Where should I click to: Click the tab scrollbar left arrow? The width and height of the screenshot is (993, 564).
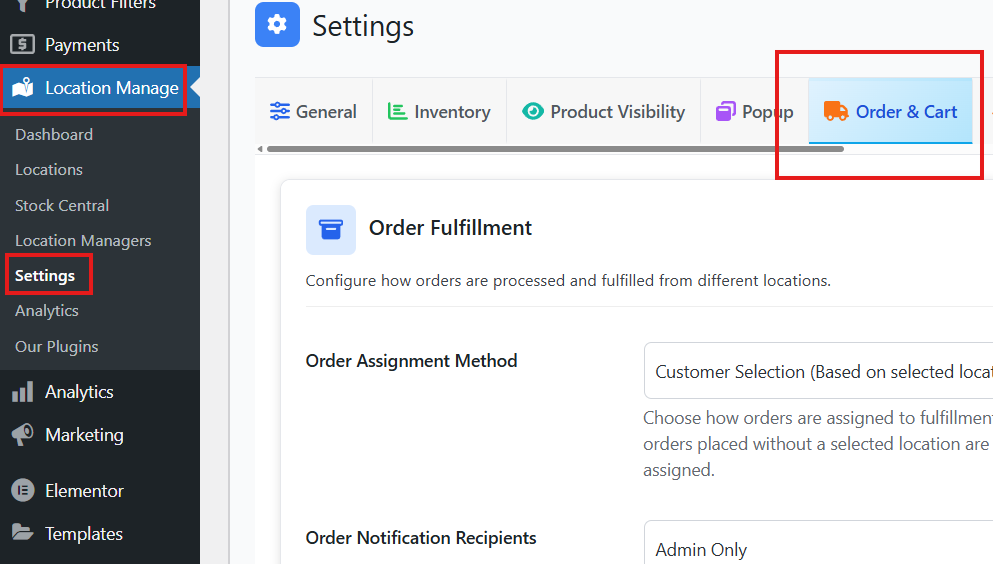click(x=260, y=149)
